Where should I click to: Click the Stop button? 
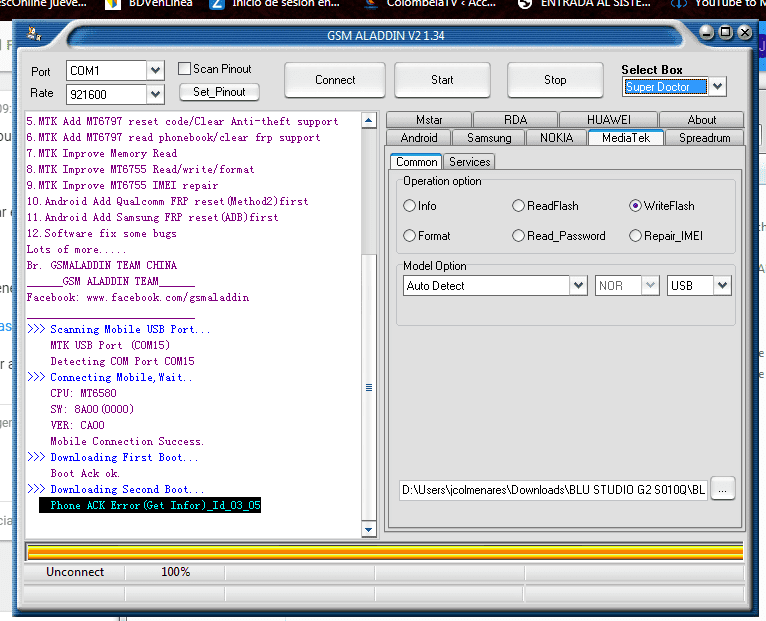tap(555, 80)
